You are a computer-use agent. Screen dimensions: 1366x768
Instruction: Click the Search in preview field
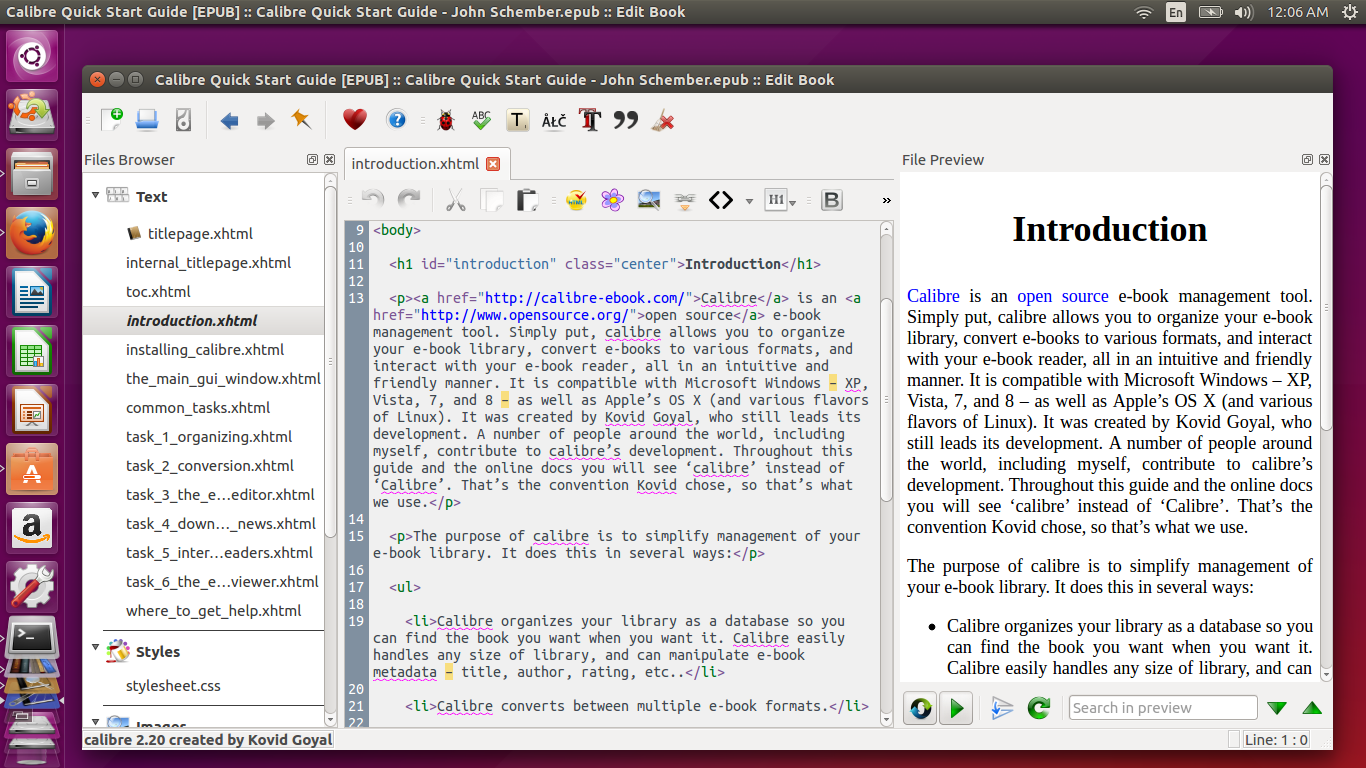click(1163, 708)
